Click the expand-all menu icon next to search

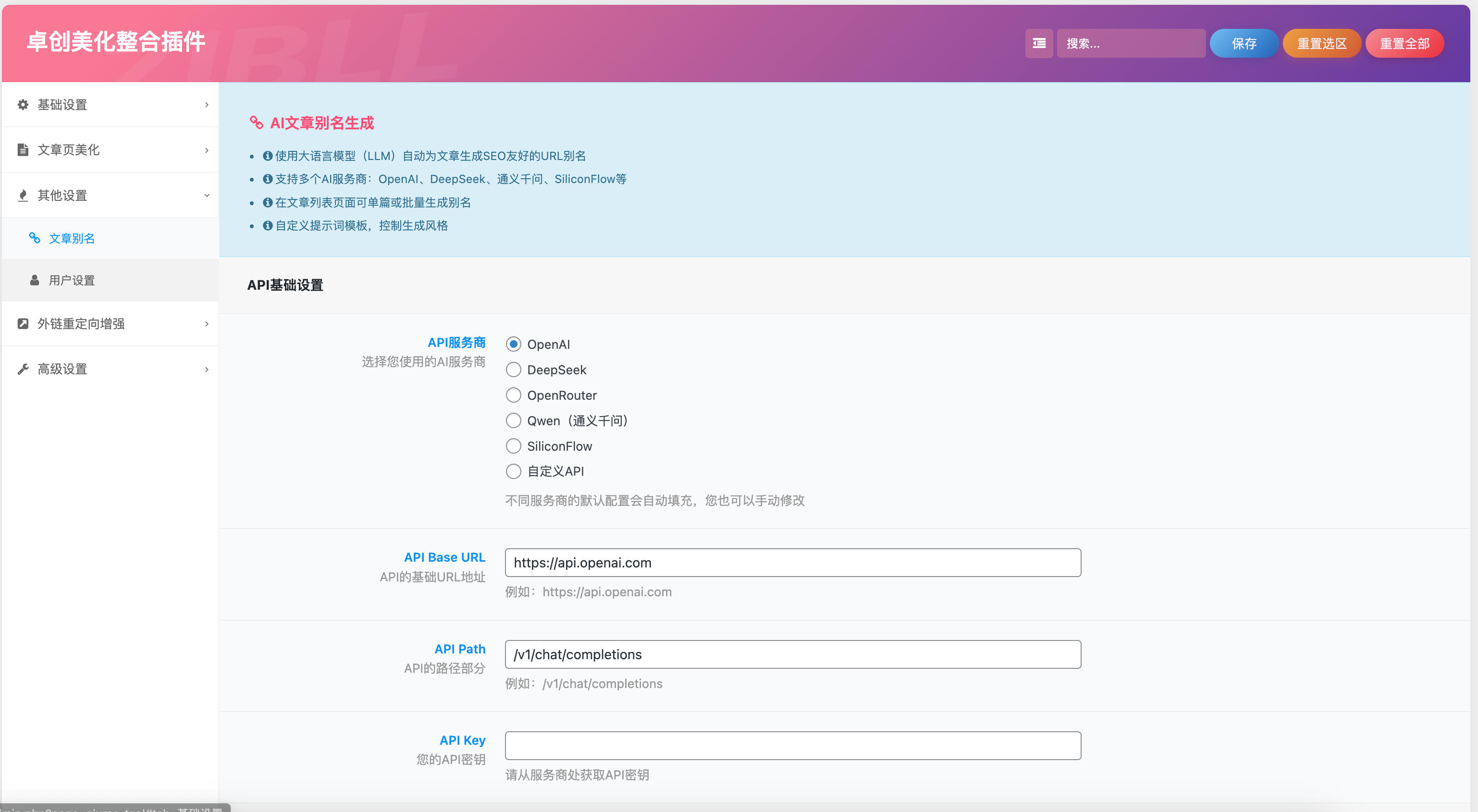[1038, 43]
